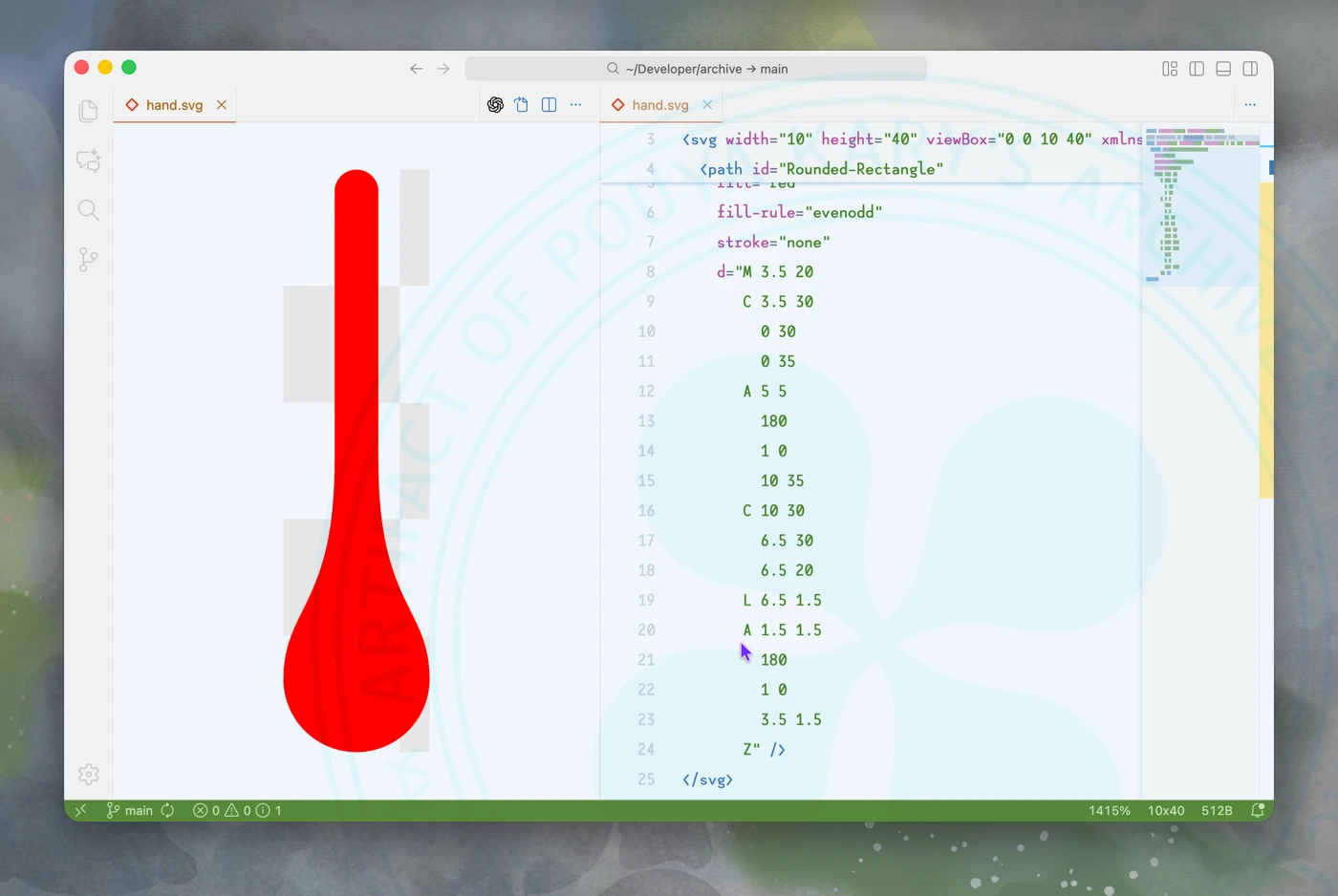
Task: Toggle the primary side bar visibility
Action: (x=1197, y=69)
